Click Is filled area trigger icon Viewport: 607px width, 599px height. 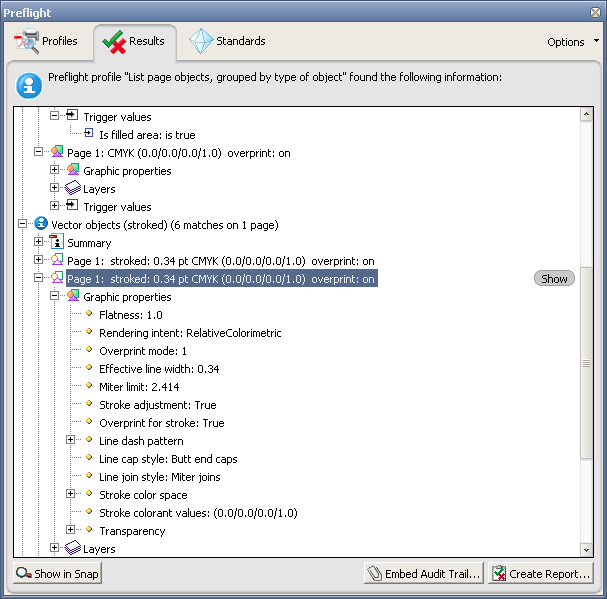click(89, 133)
